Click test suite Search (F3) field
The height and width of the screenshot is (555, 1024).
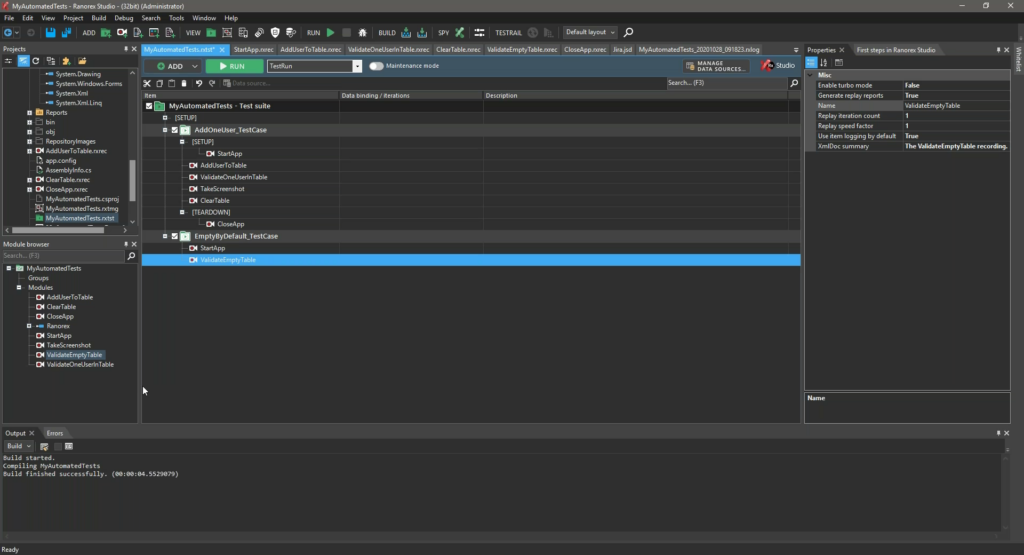[727, 83]
